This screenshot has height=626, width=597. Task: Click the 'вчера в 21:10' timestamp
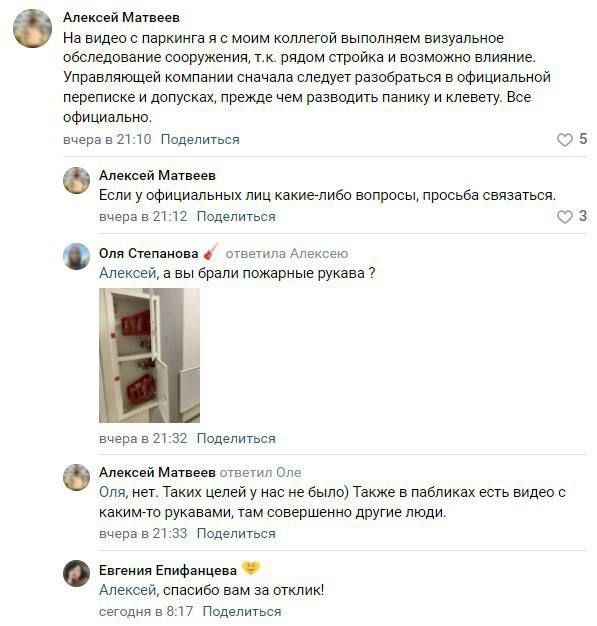(x=107, y=140)
